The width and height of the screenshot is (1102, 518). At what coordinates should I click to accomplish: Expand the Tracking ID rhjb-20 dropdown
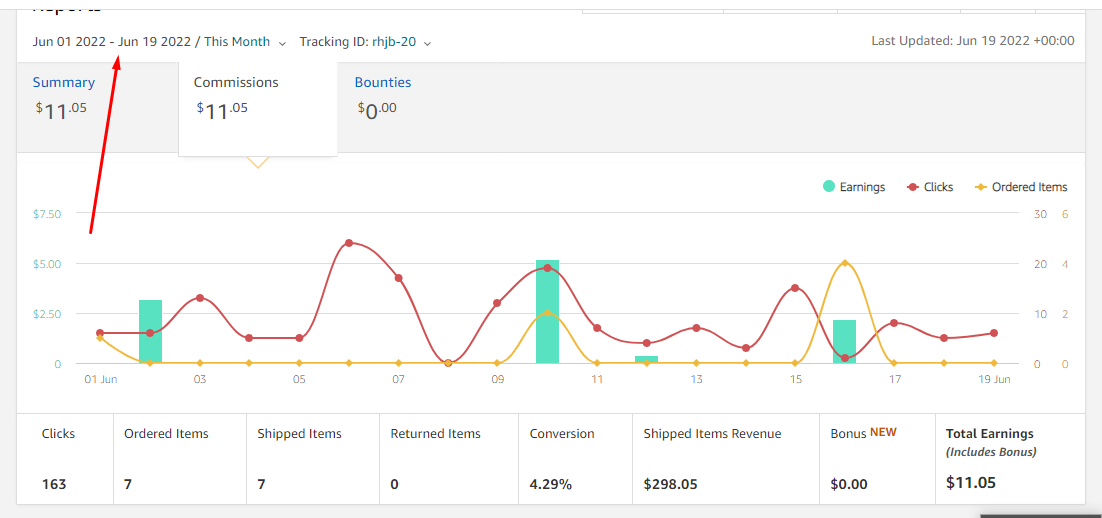pyautogui.click(x=365, y=41)
